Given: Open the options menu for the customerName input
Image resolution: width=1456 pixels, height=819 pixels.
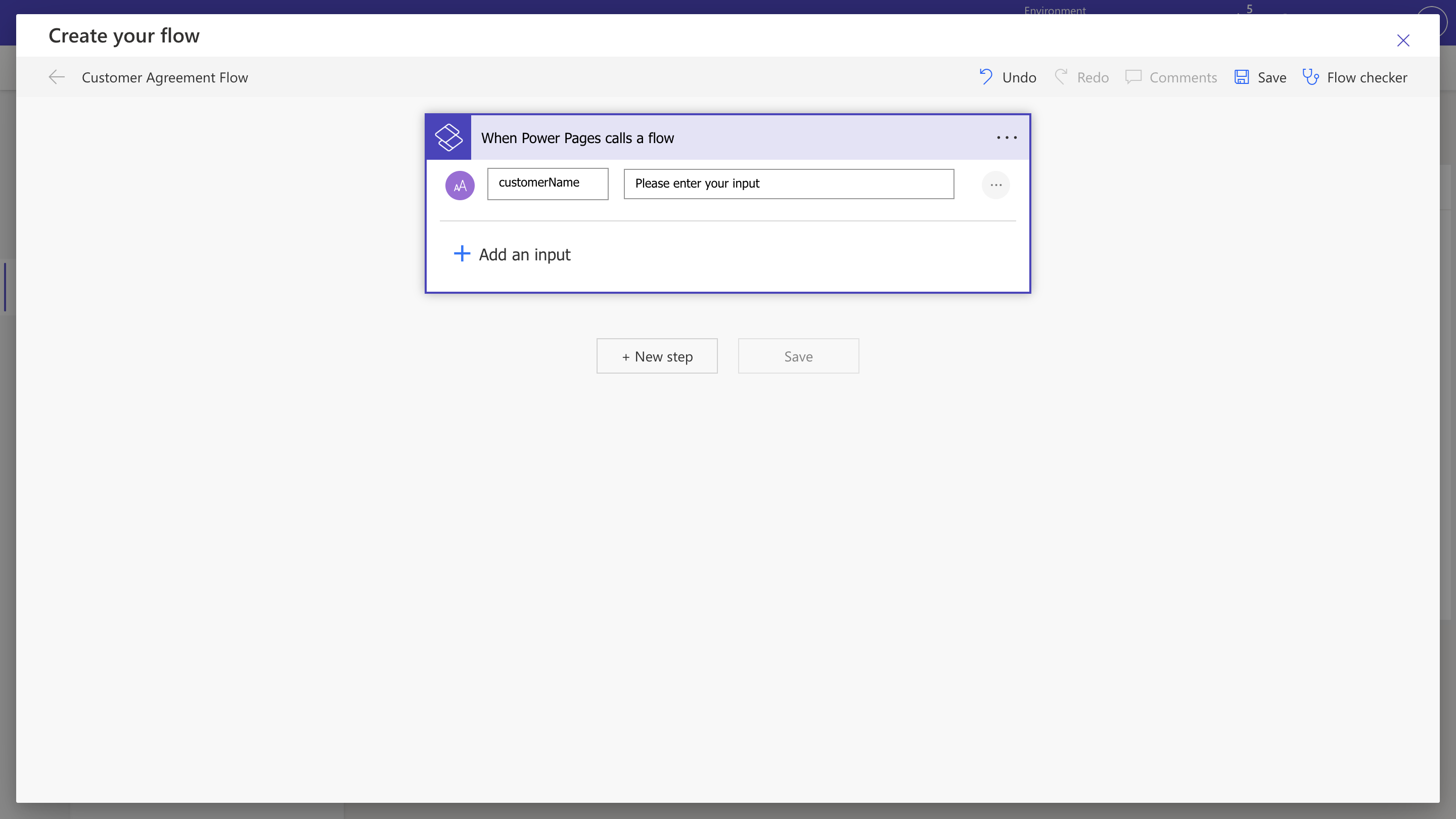Looking at the screenshot, I should 996,185.
